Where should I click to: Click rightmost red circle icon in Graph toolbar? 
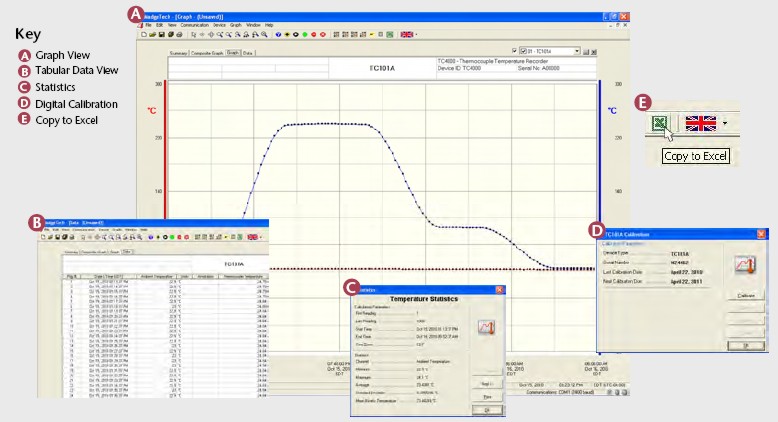coord(323,35)
